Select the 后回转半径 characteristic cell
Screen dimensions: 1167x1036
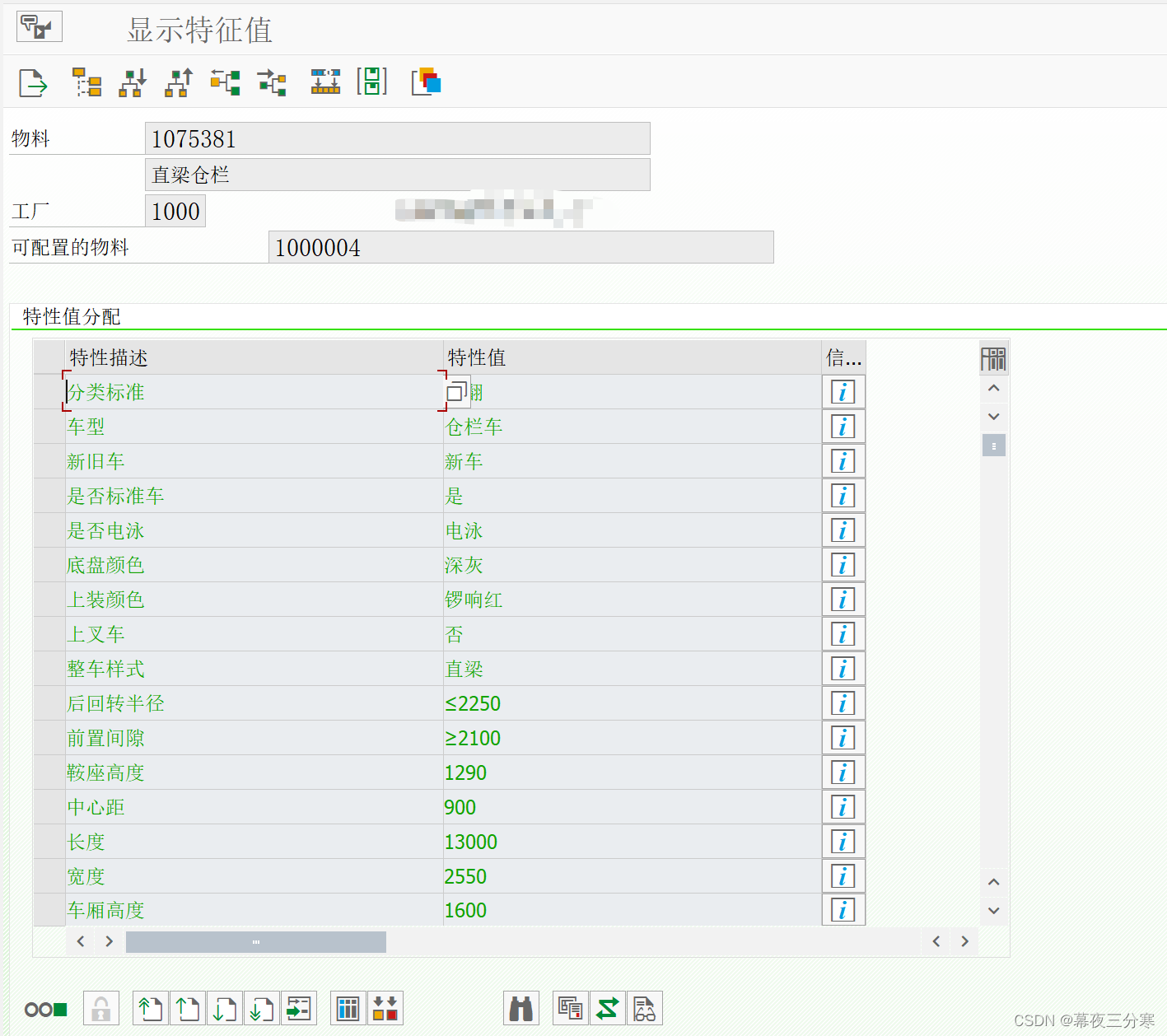(254, 703)
